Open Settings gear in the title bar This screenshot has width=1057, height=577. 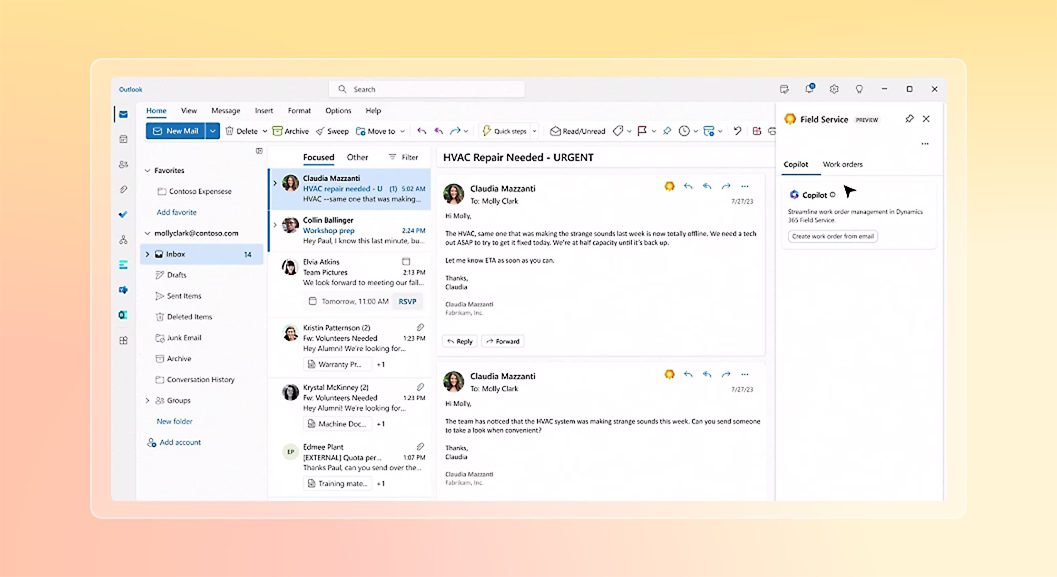coord(835,89)
